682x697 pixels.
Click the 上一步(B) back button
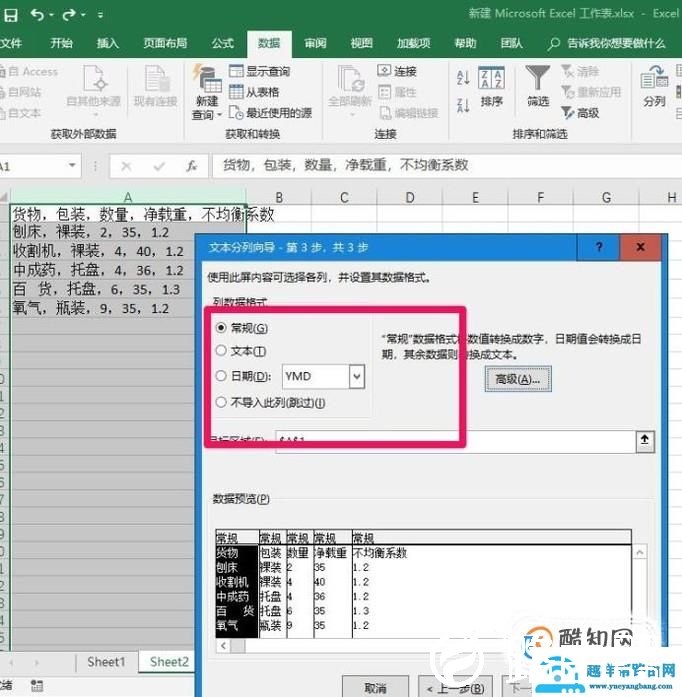tap(455, 688)
